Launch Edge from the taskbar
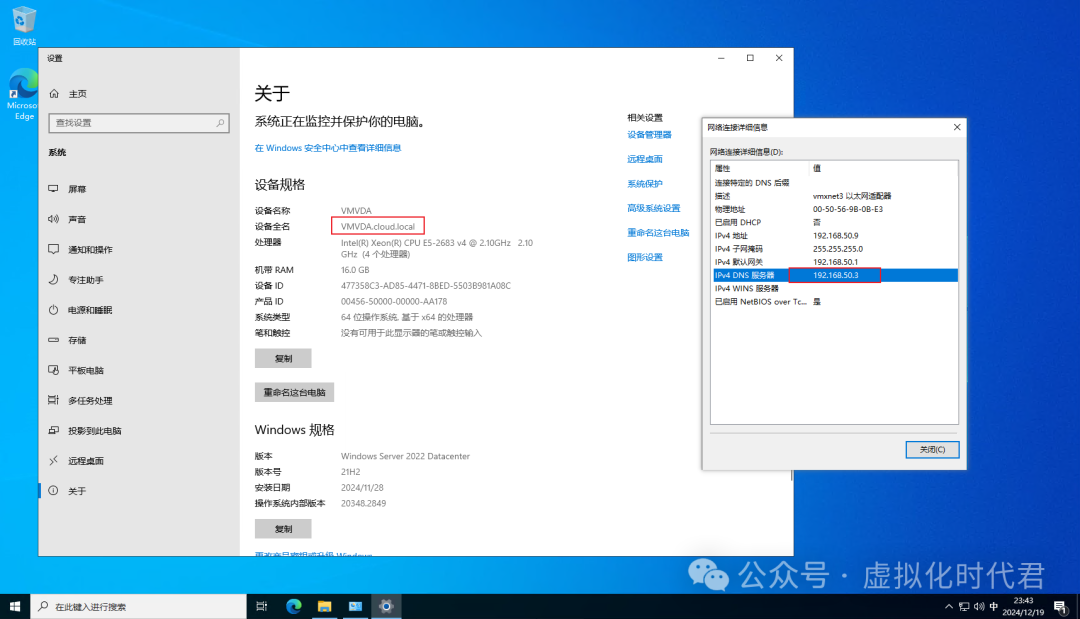This screenshot has height=619, width=1080. (294, 607)
